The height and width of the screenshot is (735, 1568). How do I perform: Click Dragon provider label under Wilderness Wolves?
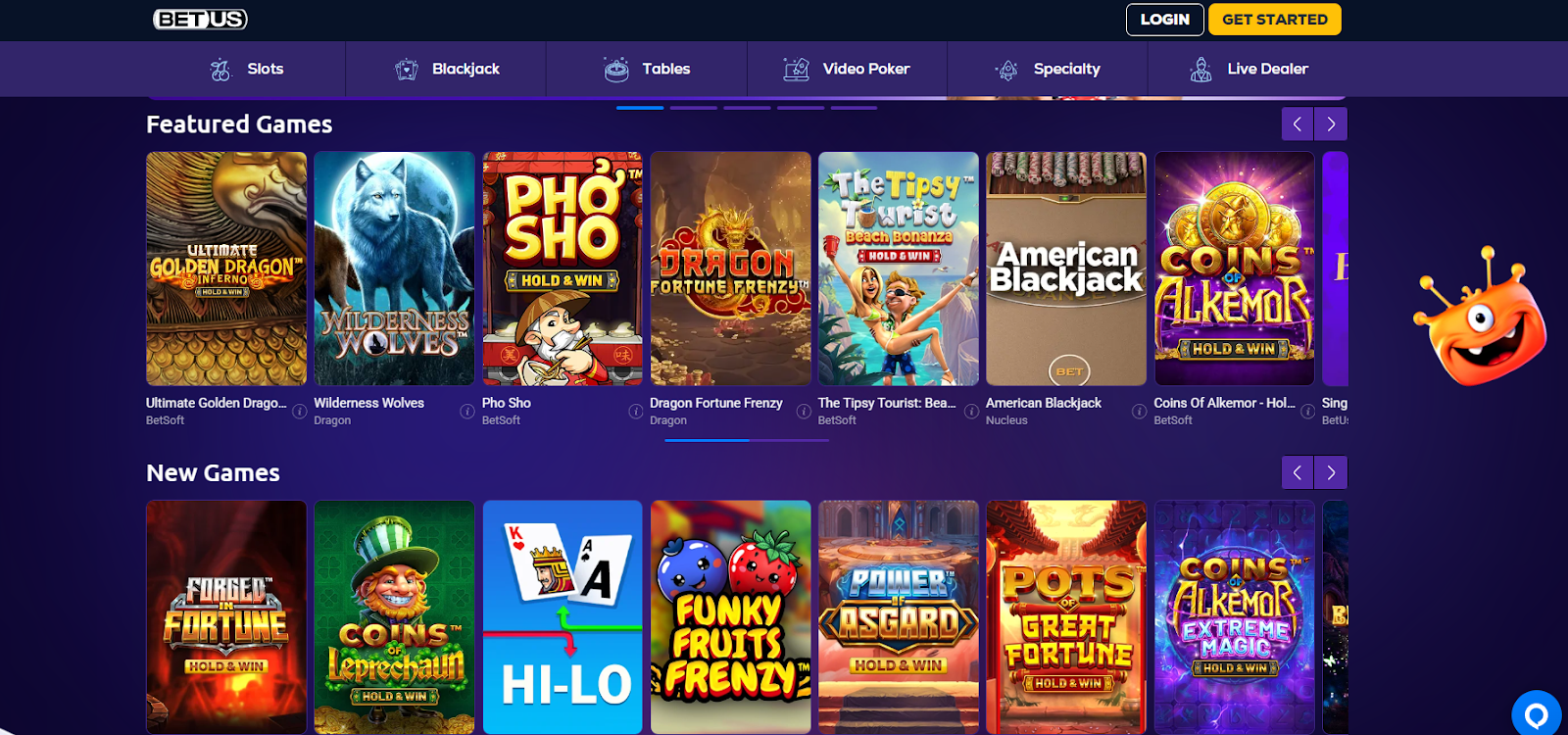[x=332, y=420]
